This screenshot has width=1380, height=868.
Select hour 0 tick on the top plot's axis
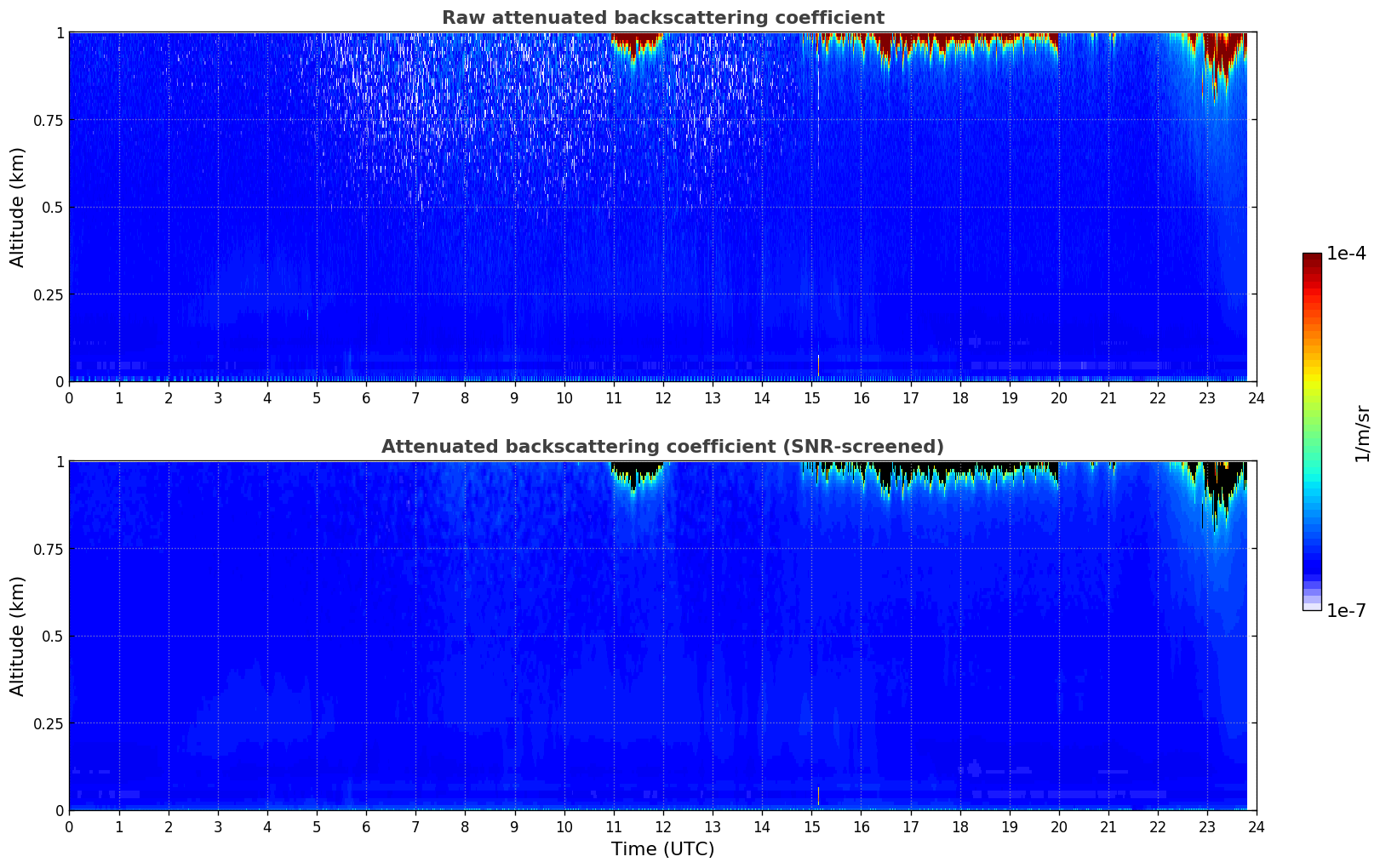pyautogui.click(x=70, y=397)
